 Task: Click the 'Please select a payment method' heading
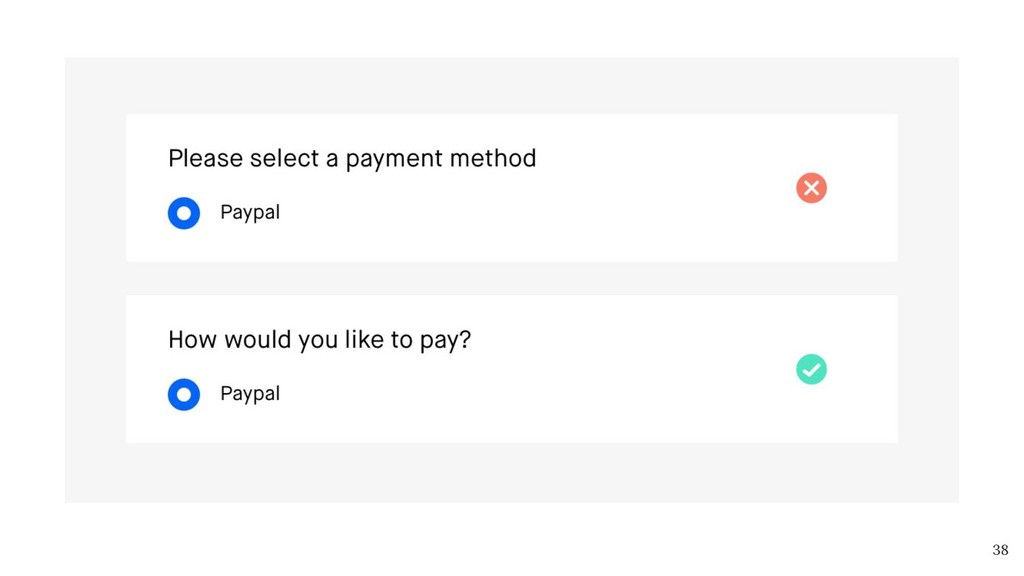point(352,159)
